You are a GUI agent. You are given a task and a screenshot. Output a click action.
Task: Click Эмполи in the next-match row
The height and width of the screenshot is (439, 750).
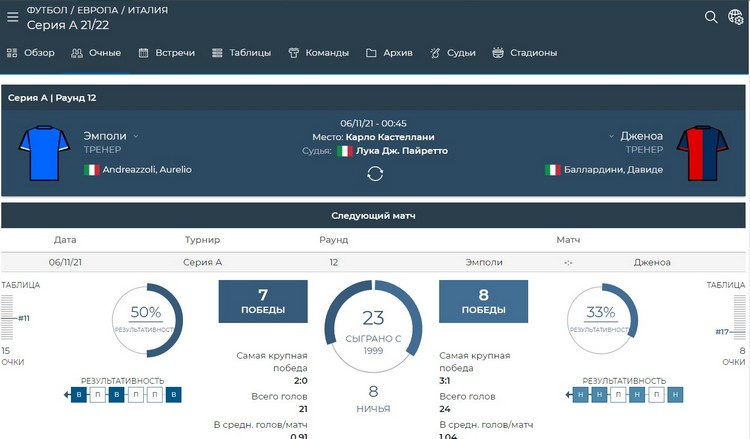click(484, 262)
